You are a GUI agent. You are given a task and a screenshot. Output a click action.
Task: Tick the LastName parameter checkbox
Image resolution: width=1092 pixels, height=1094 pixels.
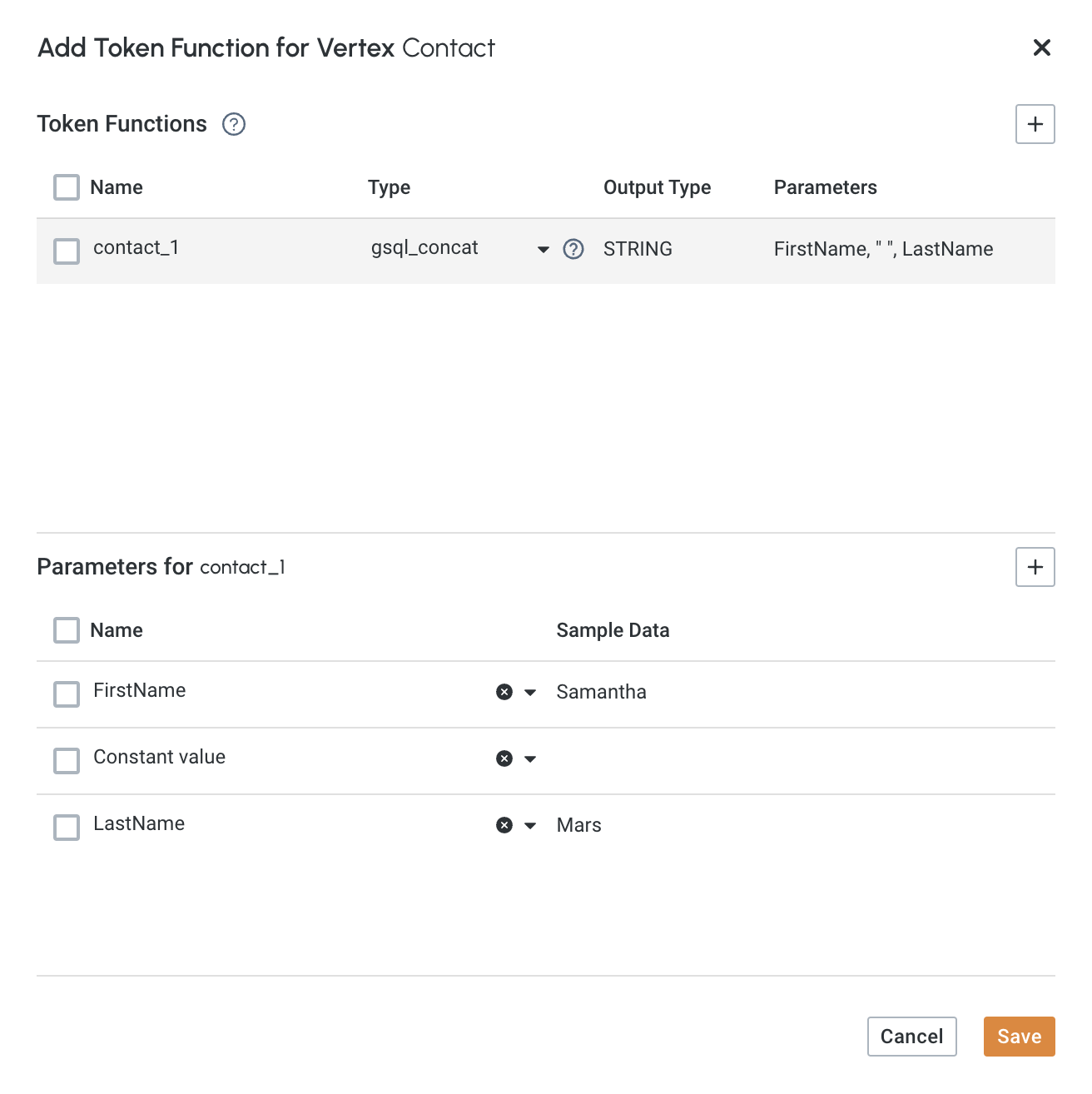pyautogui.click(x=67, y=827)
